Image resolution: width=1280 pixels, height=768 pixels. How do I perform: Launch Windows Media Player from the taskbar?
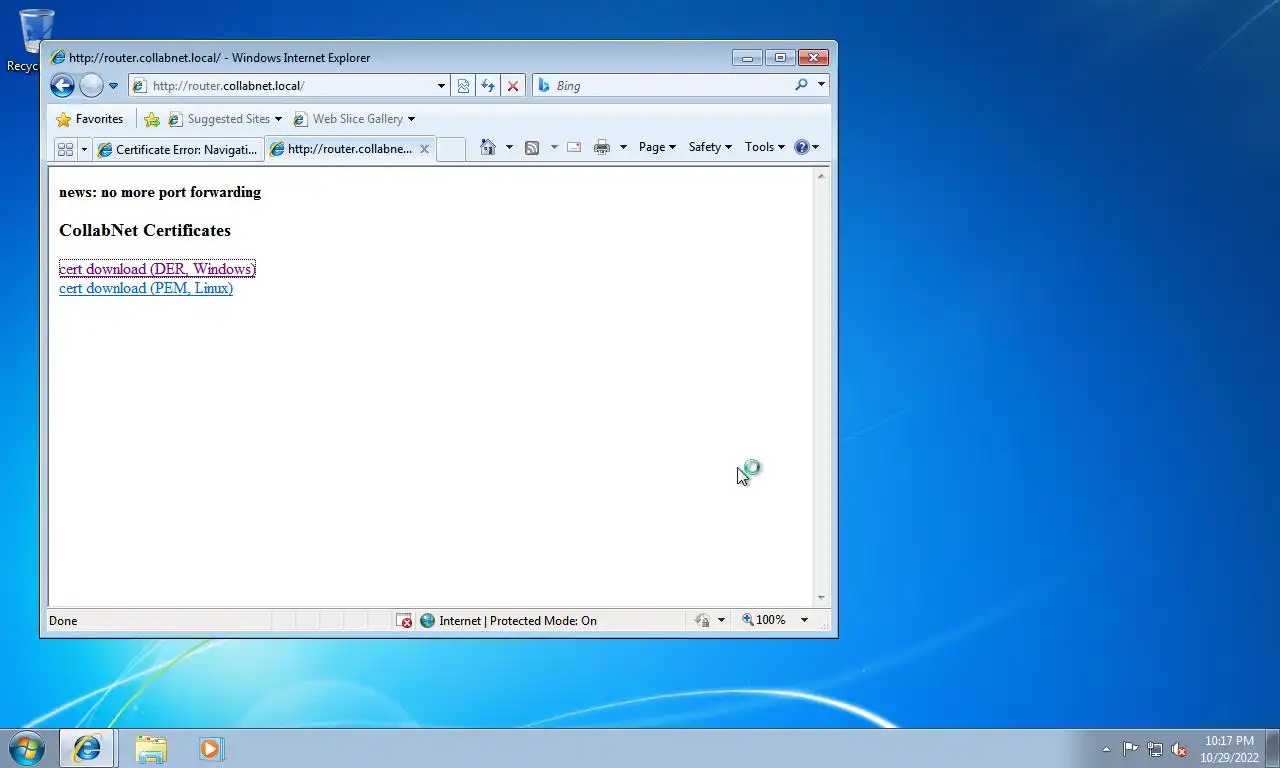[x=211, y=748]
